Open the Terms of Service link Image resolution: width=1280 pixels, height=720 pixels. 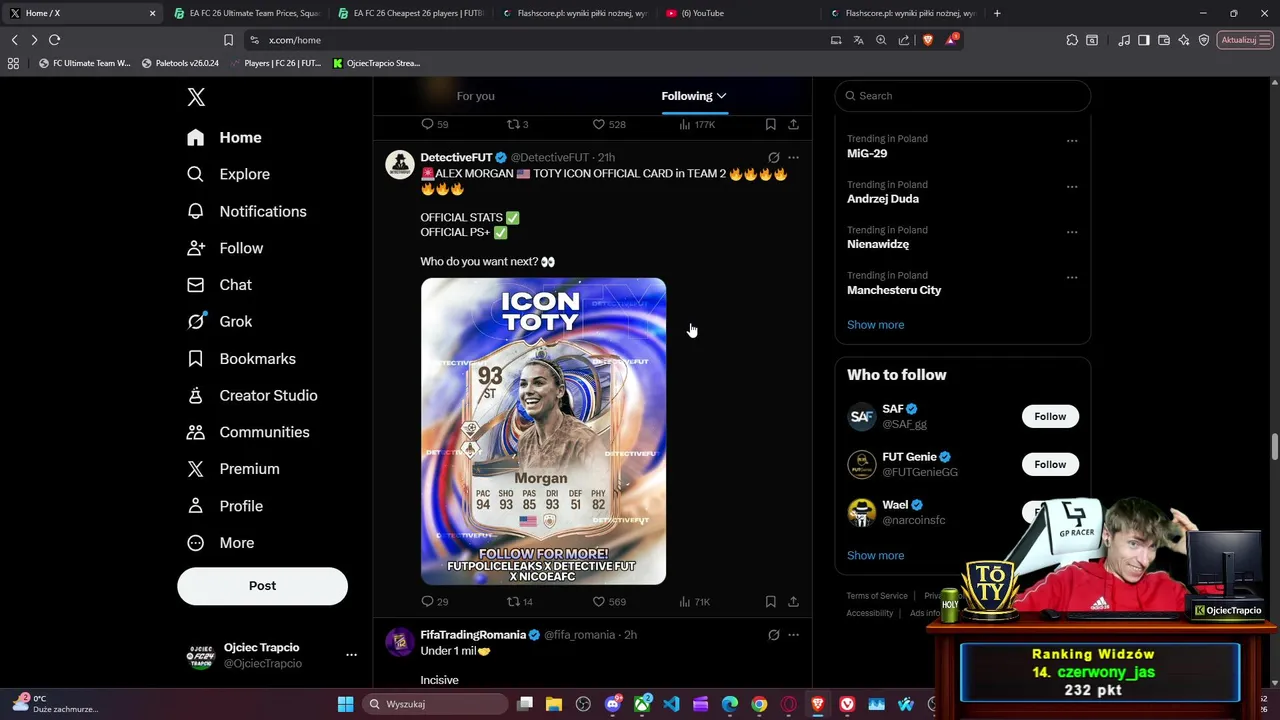(877, 596)
